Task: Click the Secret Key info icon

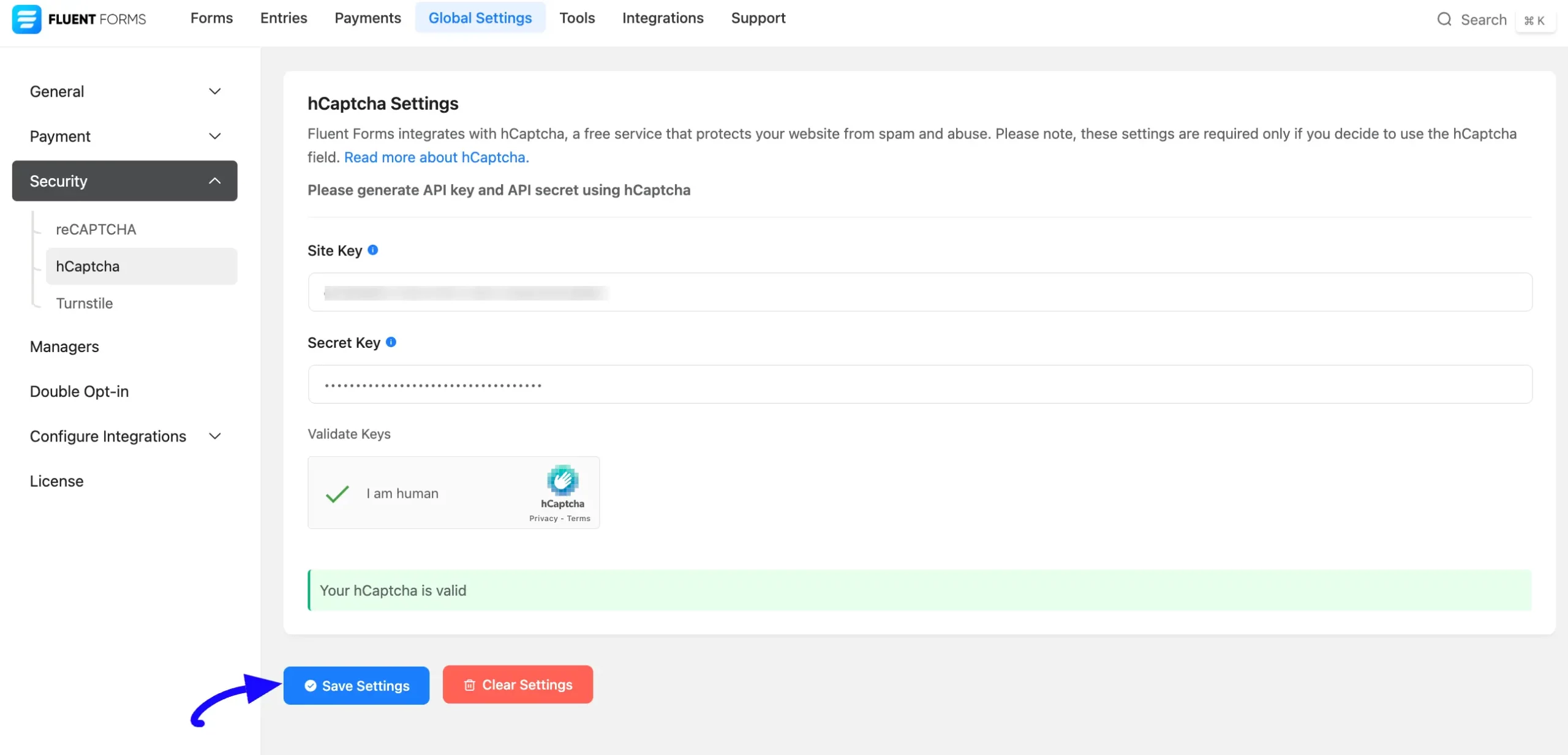Action: [391, 342]
